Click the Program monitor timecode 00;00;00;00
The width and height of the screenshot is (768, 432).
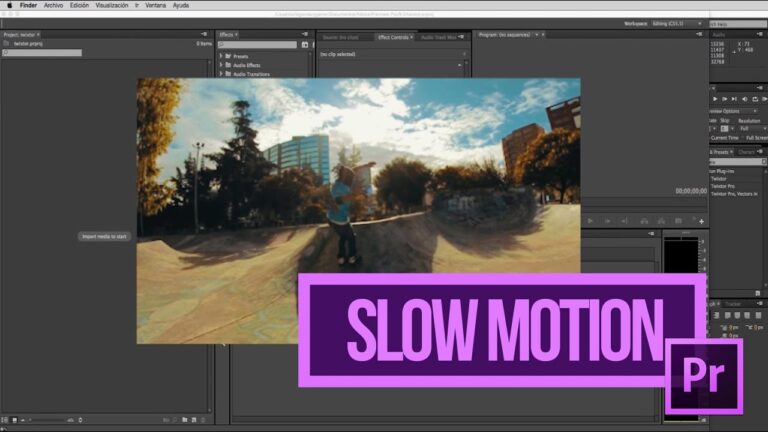[691, 191]
